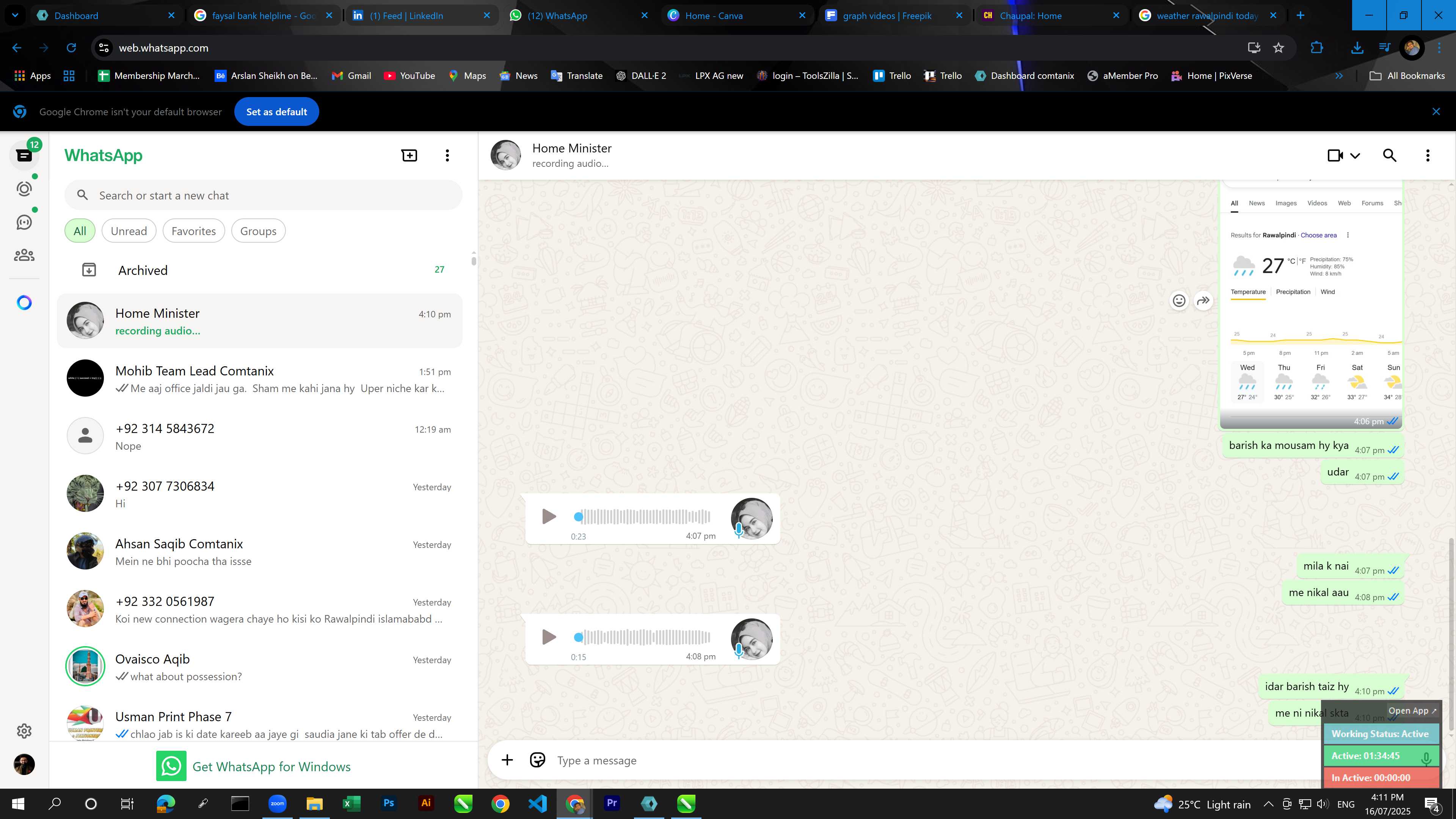Open the Status updates icon in sidebar
Image resolution: width=1456 pixels, height=819 pixels.
pyautogui.click(x=24, y=189)
